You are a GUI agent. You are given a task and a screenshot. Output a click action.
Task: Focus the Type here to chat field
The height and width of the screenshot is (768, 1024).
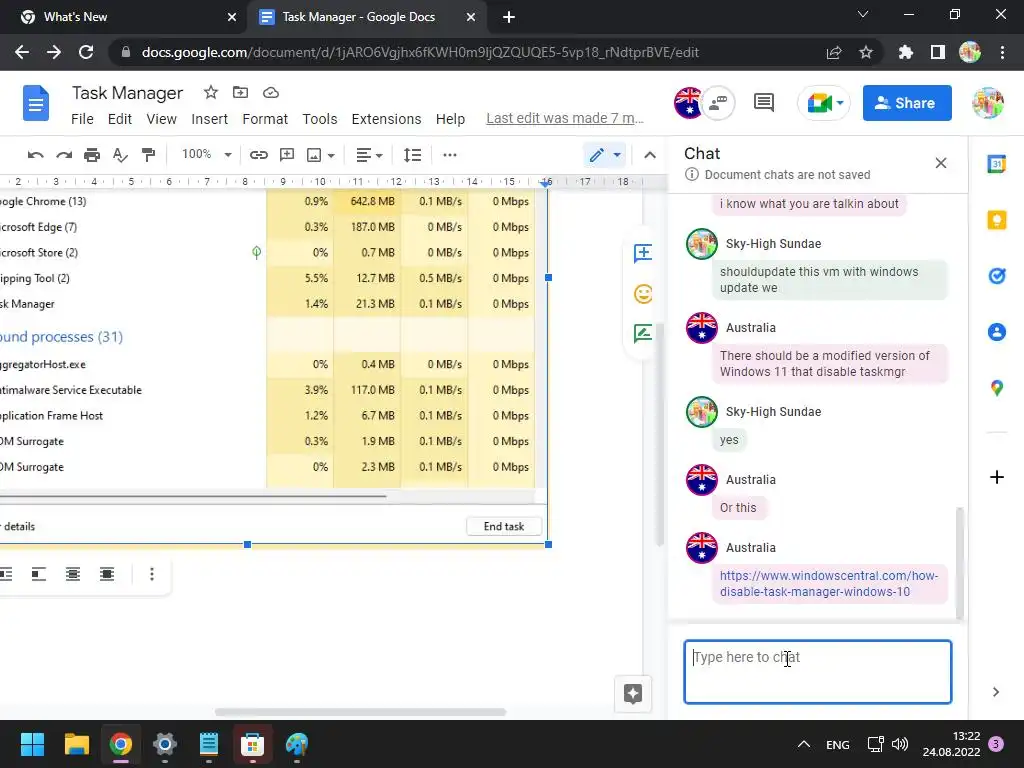[817, 671]
